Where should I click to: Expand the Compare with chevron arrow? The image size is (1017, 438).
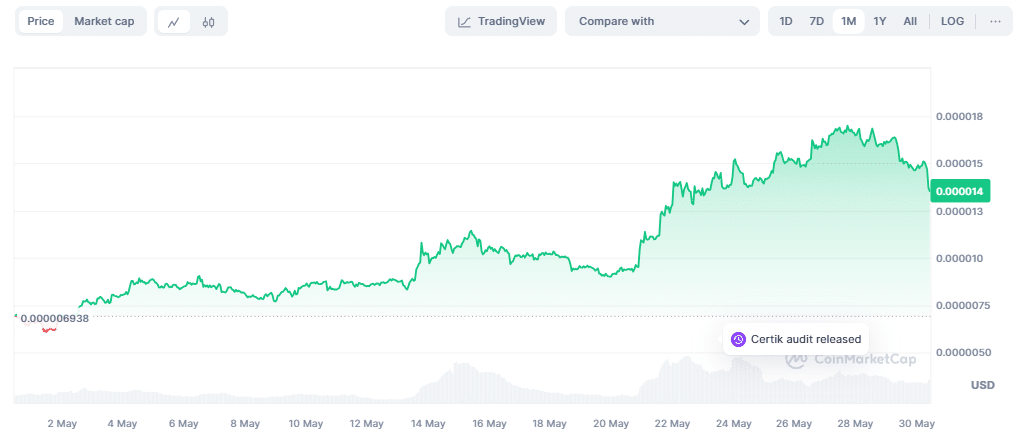click(x=744, y=22)
